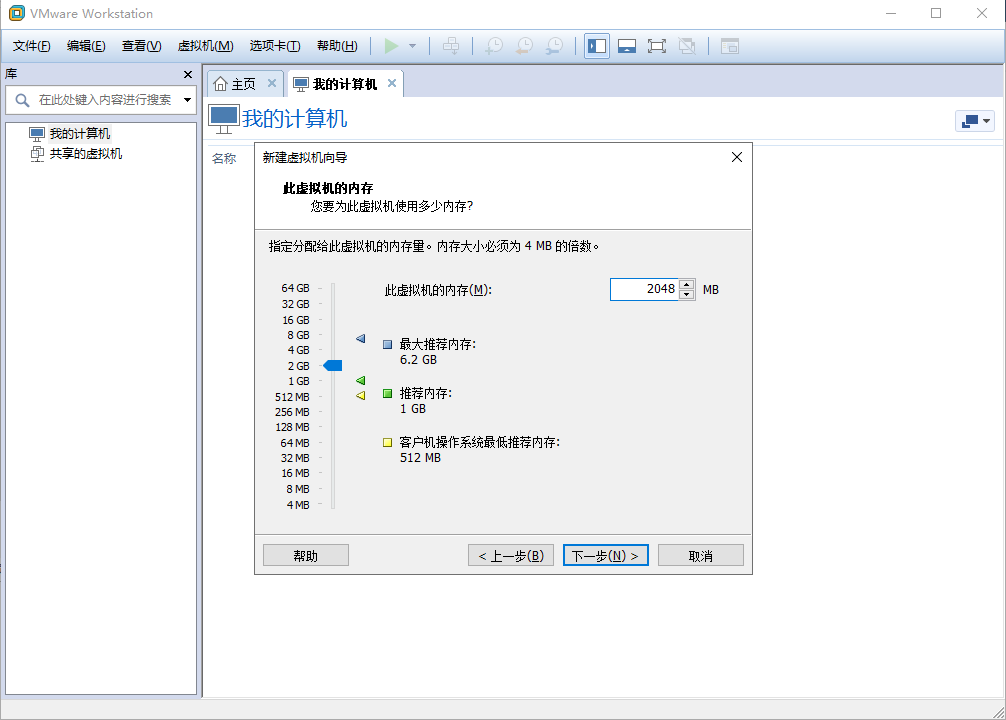The image size is (1006, 720).
Task: Select 我的计算机 in the library tree
Action: pos(80,133)
